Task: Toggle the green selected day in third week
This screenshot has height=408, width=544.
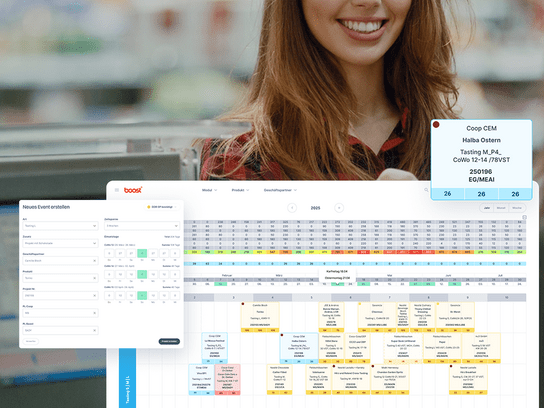Action: (x=142, y=296)
